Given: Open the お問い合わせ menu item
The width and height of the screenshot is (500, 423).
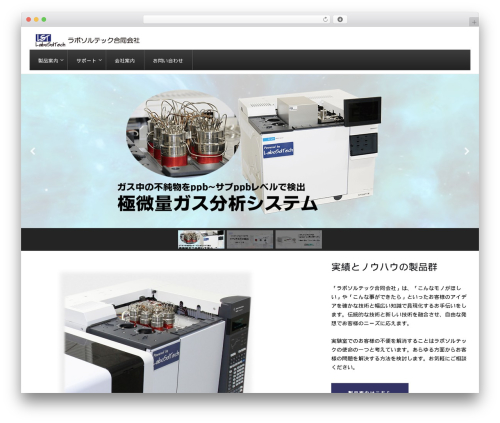Looking at the screenshot, I should (168, 60).
